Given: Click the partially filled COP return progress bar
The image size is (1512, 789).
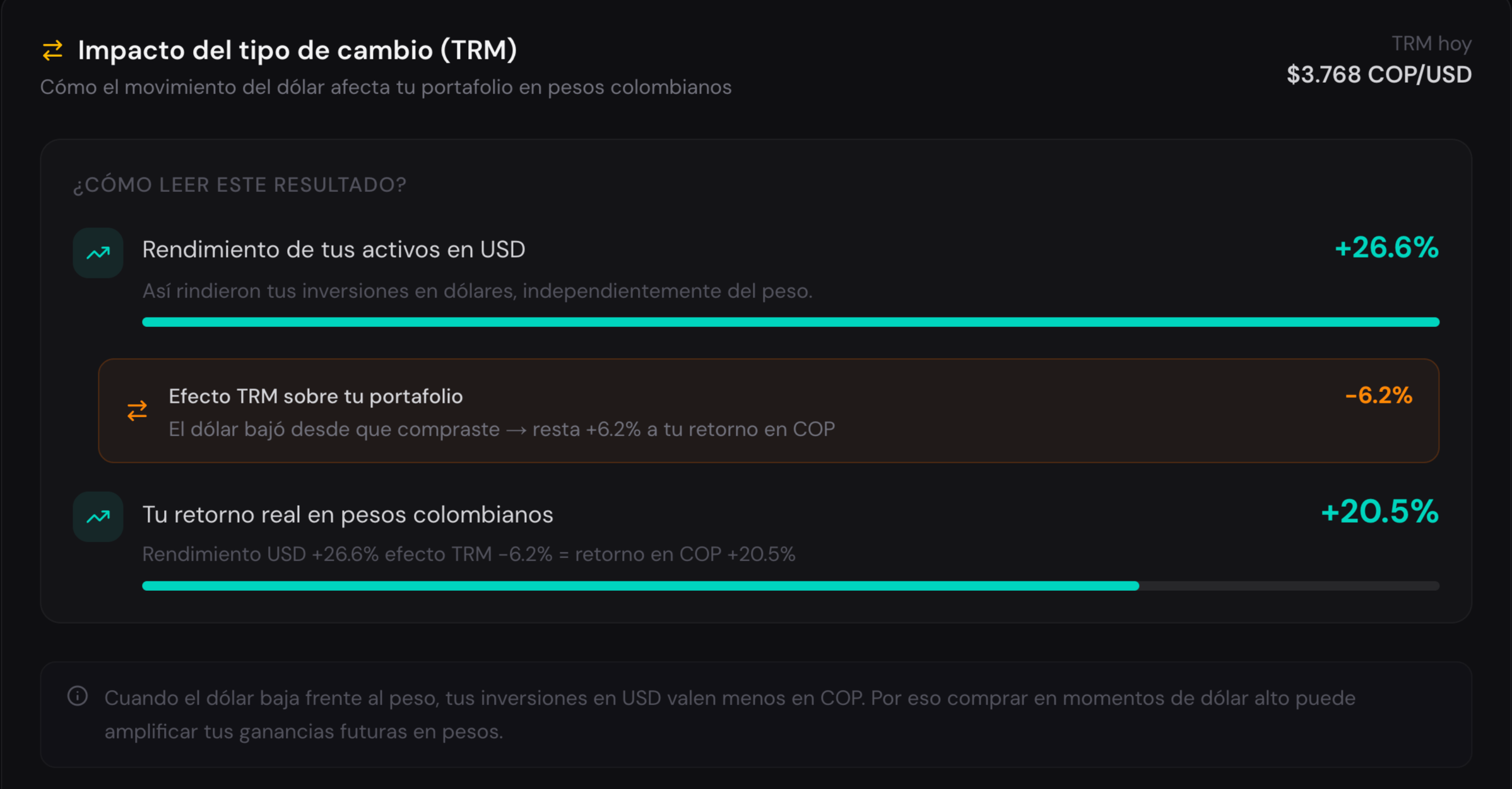Looking at the screenshot, I should [x=791, y=586].
